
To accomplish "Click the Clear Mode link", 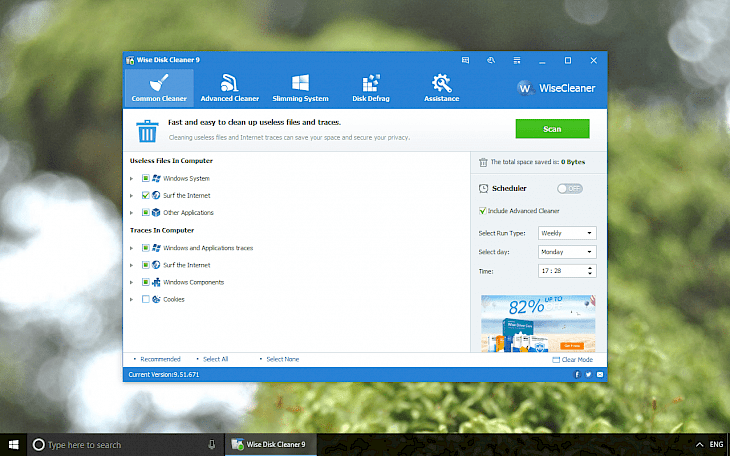I will pyautogui.click(x=573, y=360).
